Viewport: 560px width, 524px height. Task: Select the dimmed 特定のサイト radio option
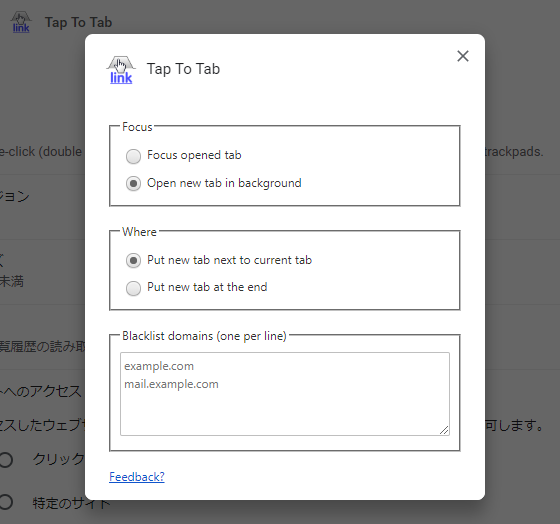pyautogui.click(x=6, y=502)
